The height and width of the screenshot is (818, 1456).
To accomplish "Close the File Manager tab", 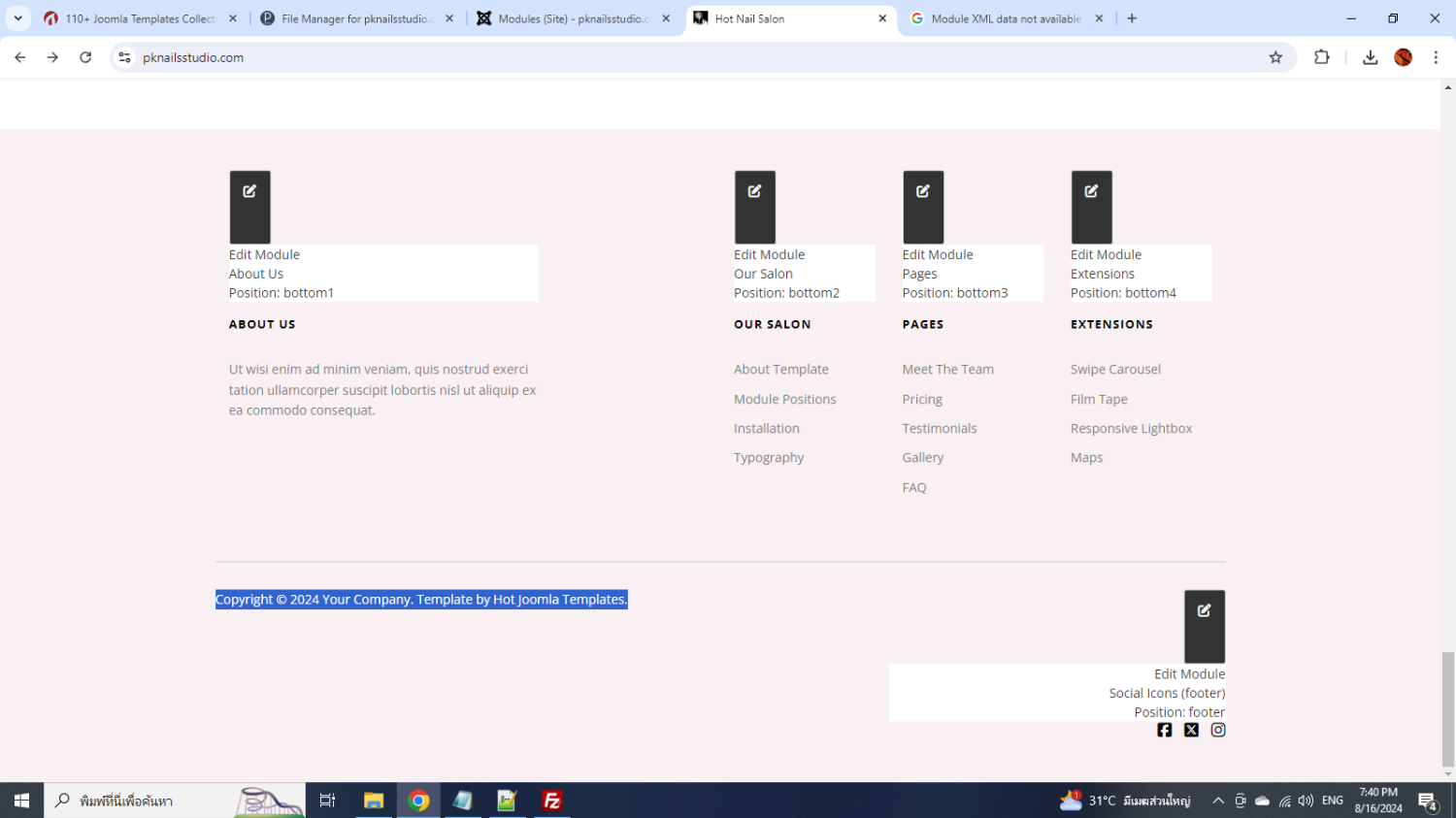I will pos(449,18).
